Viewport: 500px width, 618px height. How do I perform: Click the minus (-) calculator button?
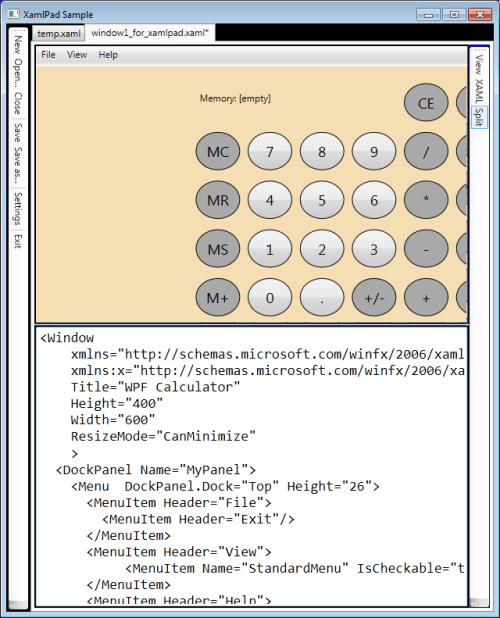(x=426, y=249)
